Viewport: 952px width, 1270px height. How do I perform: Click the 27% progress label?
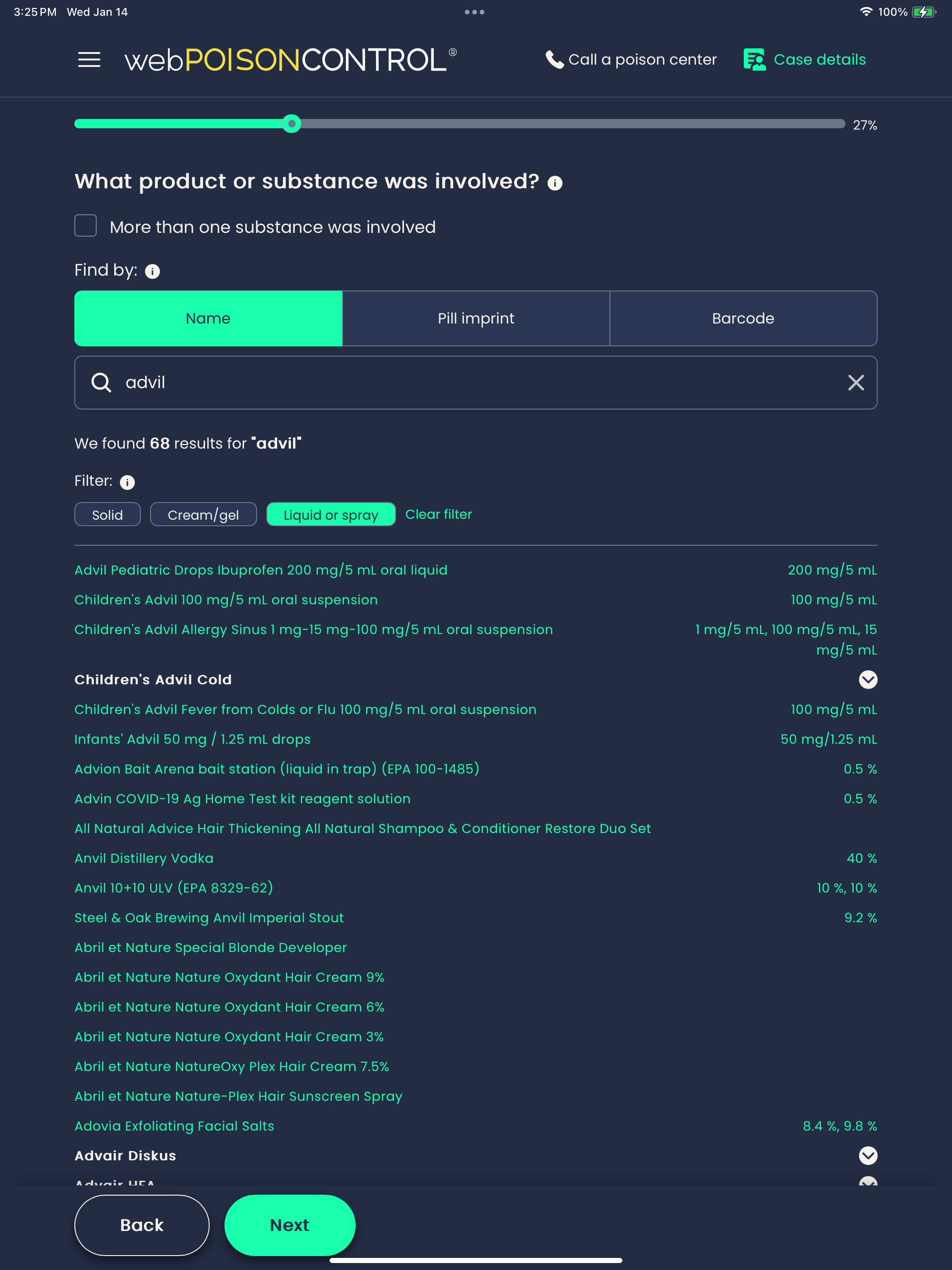coord(865,125)
